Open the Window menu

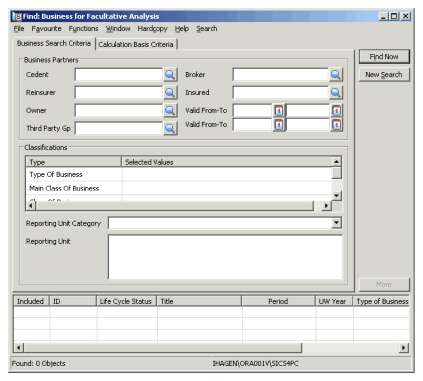[118, 29]
